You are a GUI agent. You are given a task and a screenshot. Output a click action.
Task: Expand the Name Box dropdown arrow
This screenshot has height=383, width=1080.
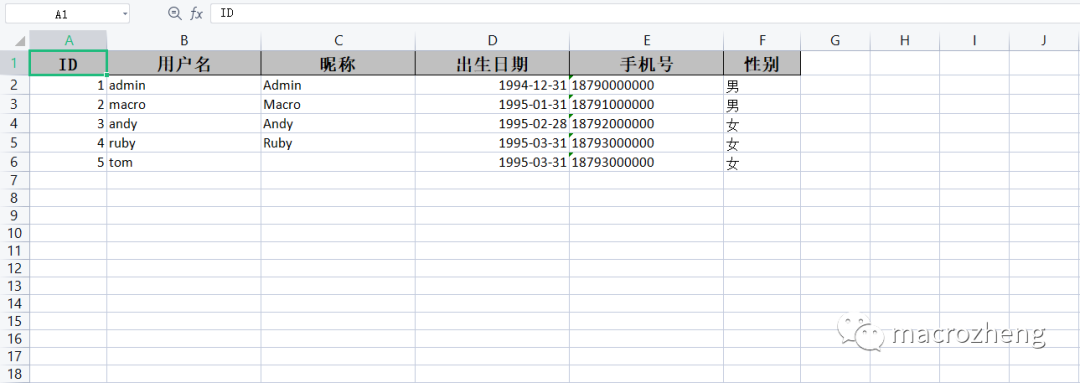coord(125,14)
